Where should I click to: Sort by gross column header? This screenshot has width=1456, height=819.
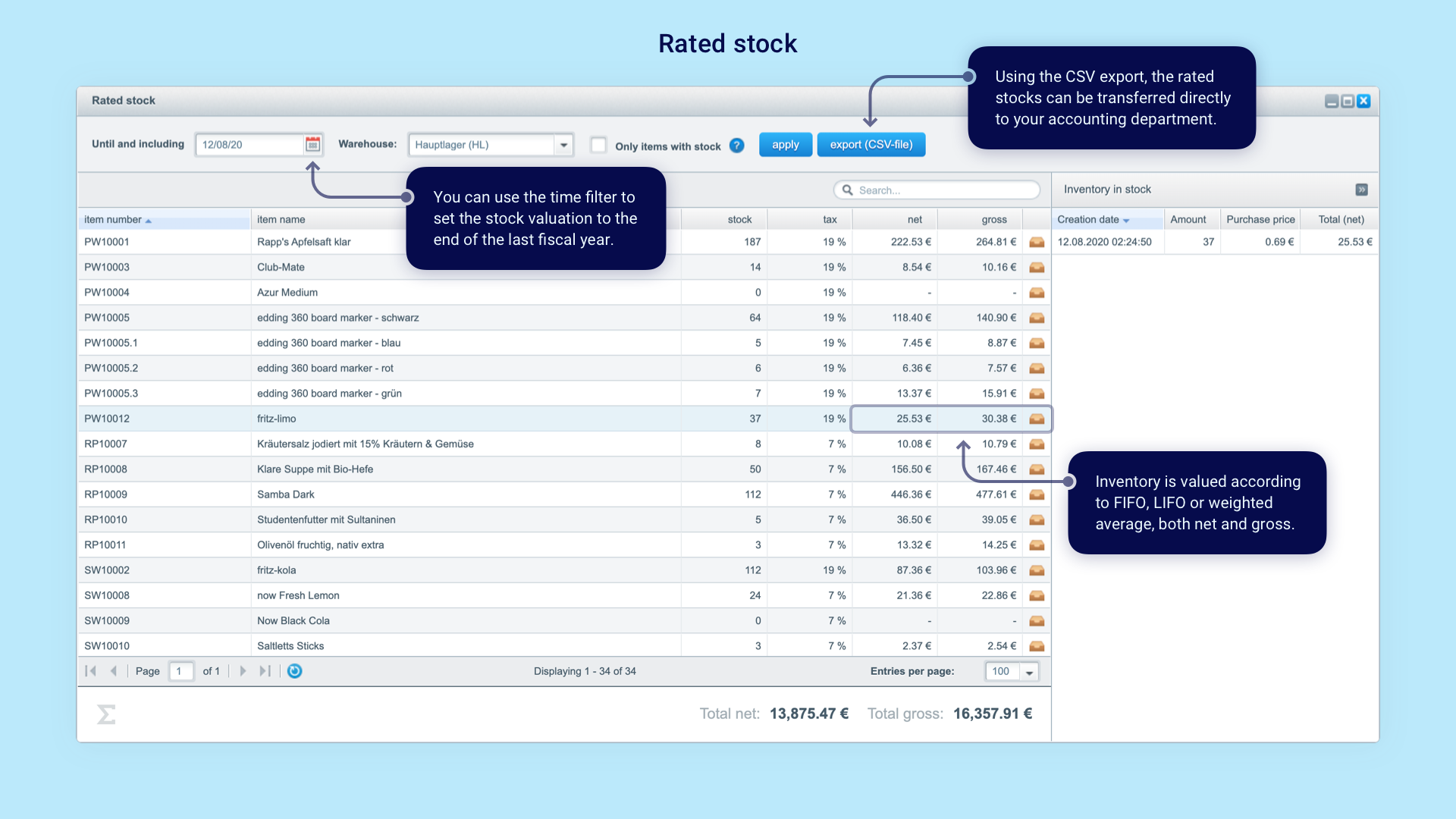pos(980,220)
